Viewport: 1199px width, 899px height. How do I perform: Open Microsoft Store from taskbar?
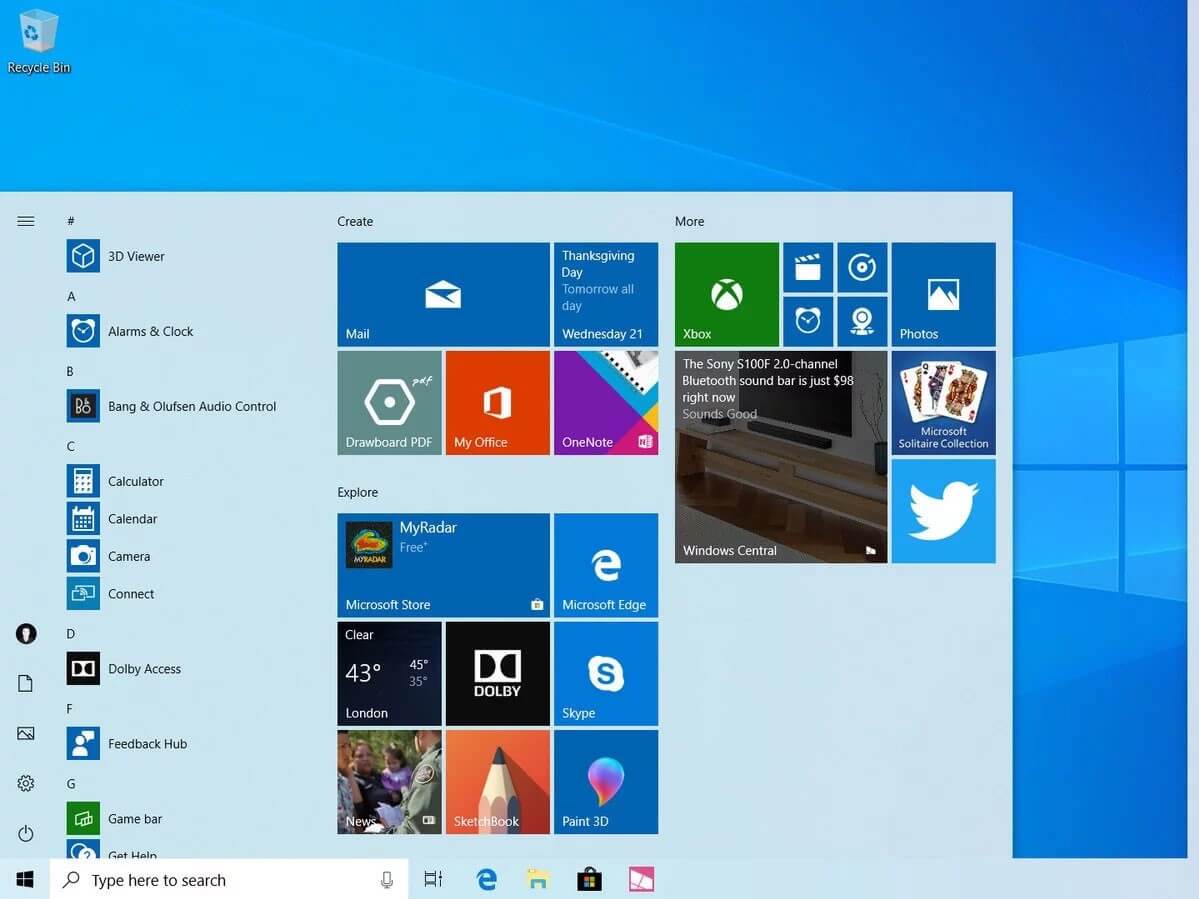click(590, 879)
